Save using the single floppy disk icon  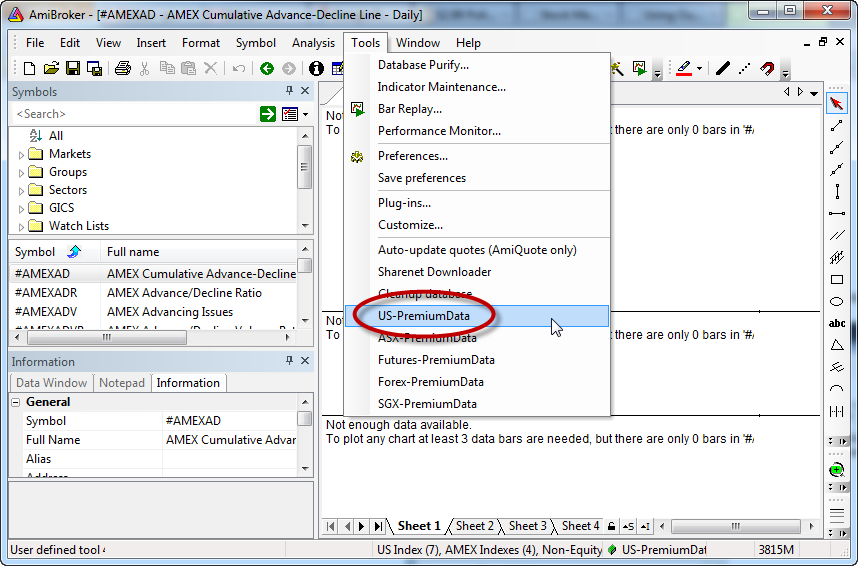tap(73, 68)
